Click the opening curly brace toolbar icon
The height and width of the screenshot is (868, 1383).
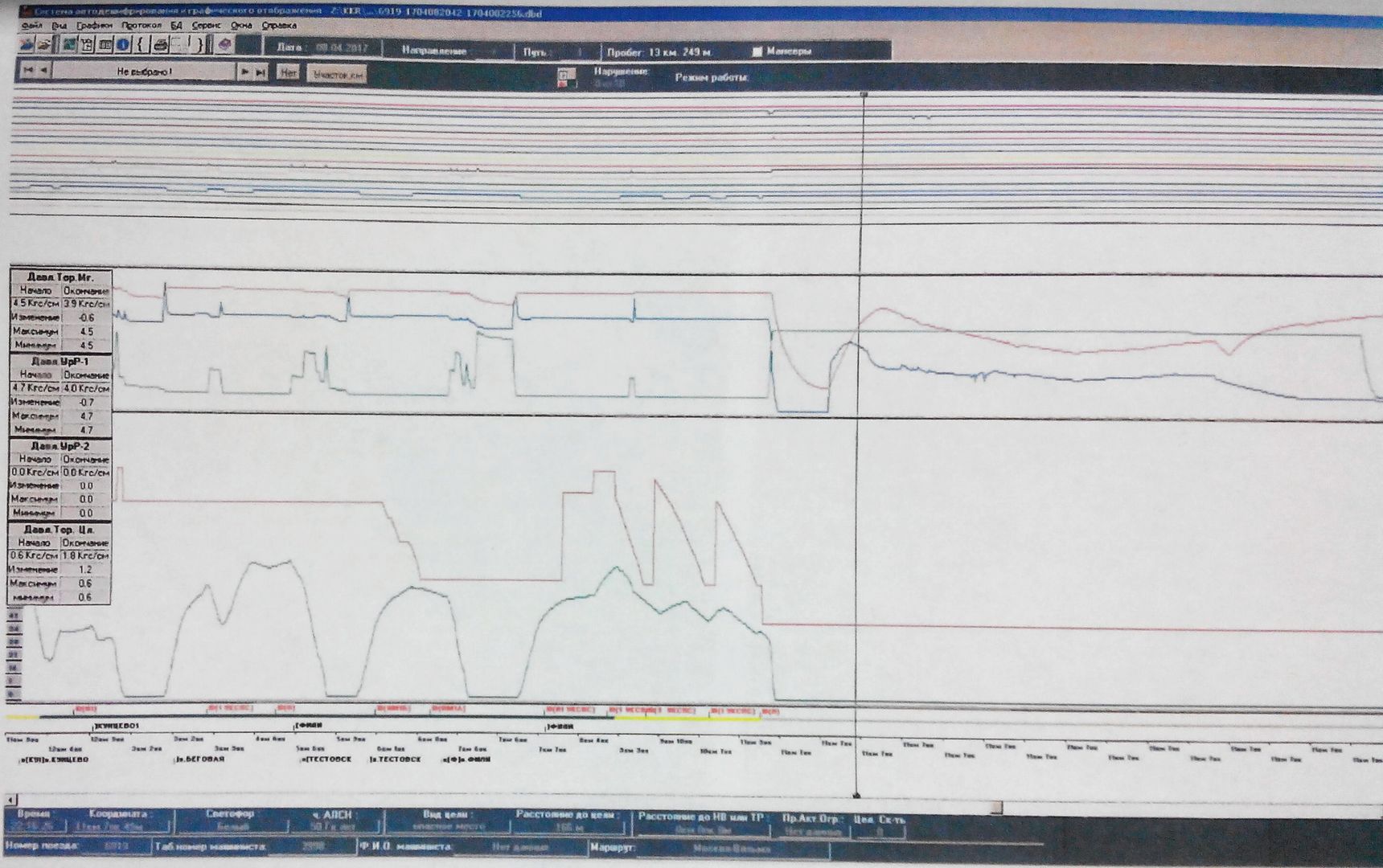pyautogui.click(x=140, y=44)
